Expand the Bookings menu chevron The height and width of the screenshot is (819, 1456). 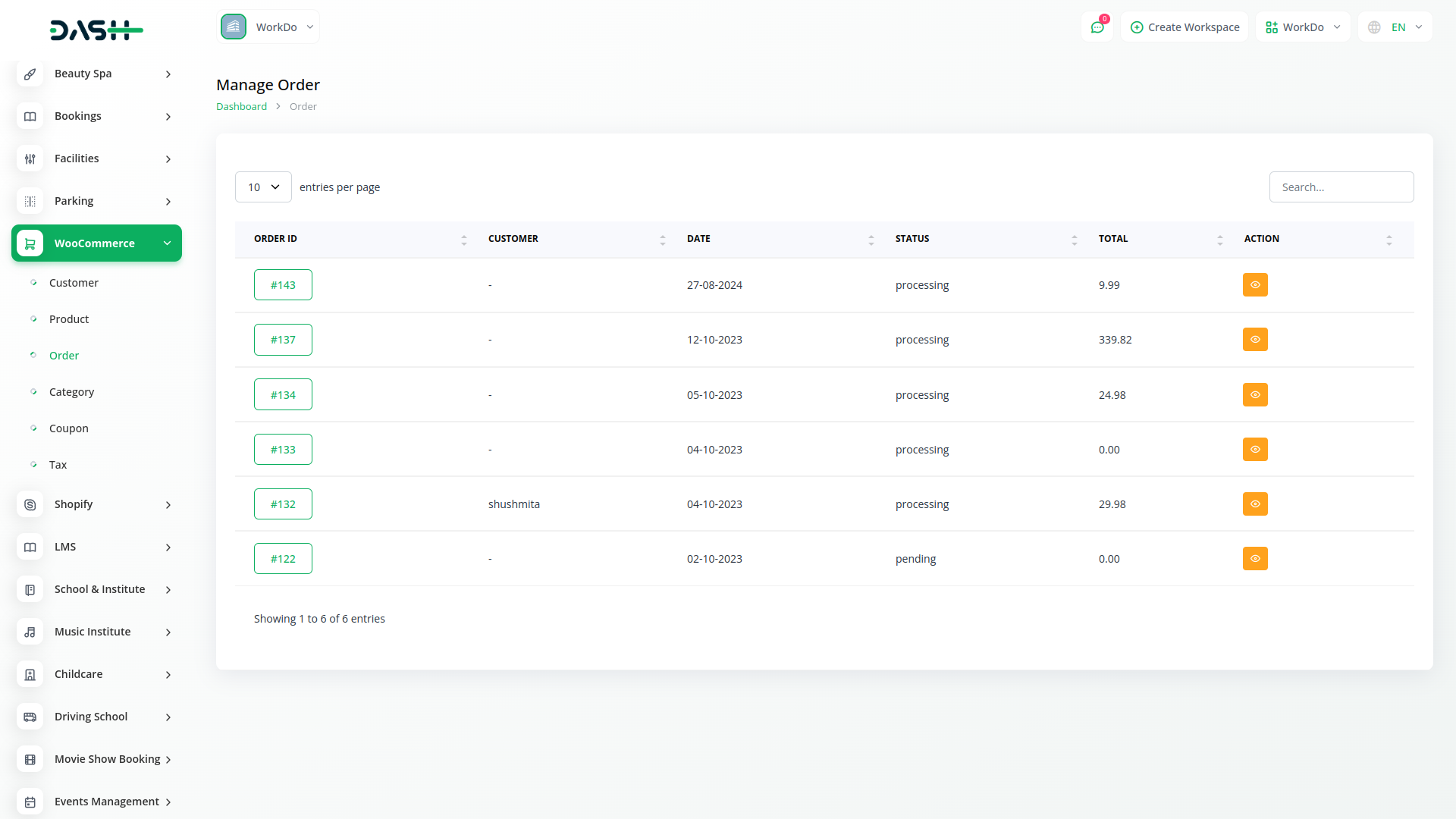pos(168,117)
